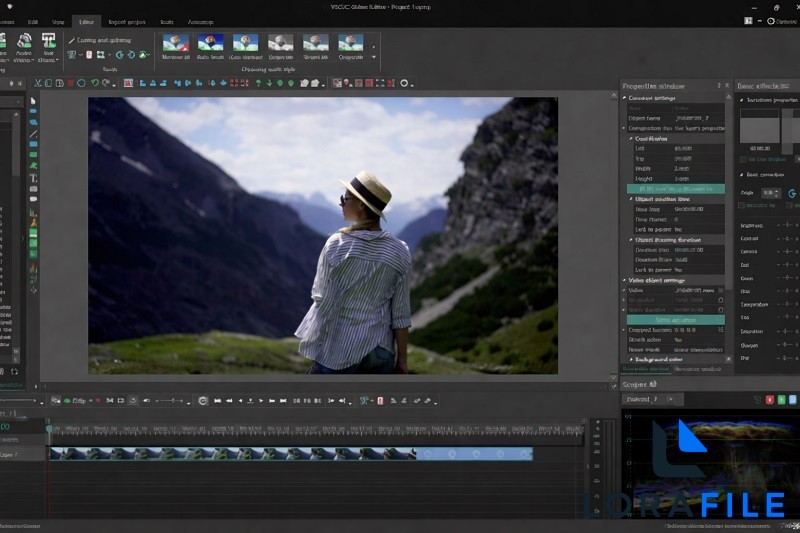Image resolution: width=800 pixels, height=533 pixels.
Task: Click the top-right window layout icon
Action: coord(748,21)
